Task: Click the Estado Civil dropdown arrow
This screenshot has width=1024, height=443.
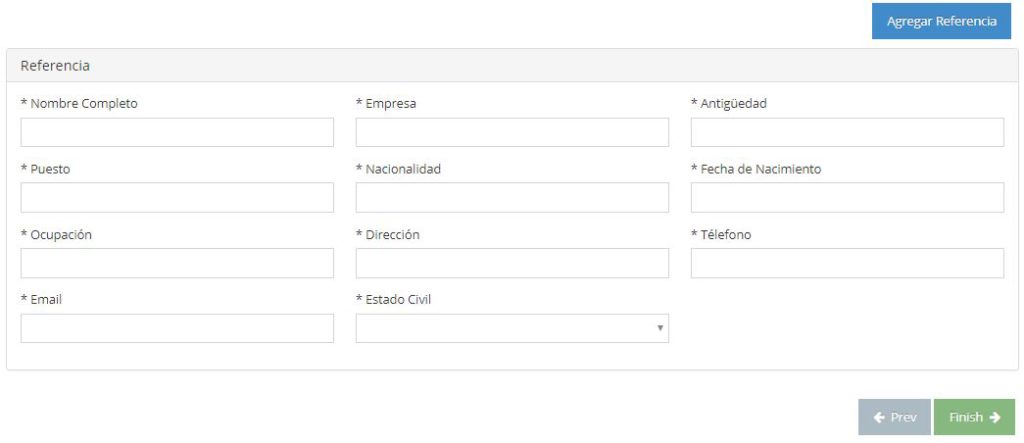Action: click(659, 328)
